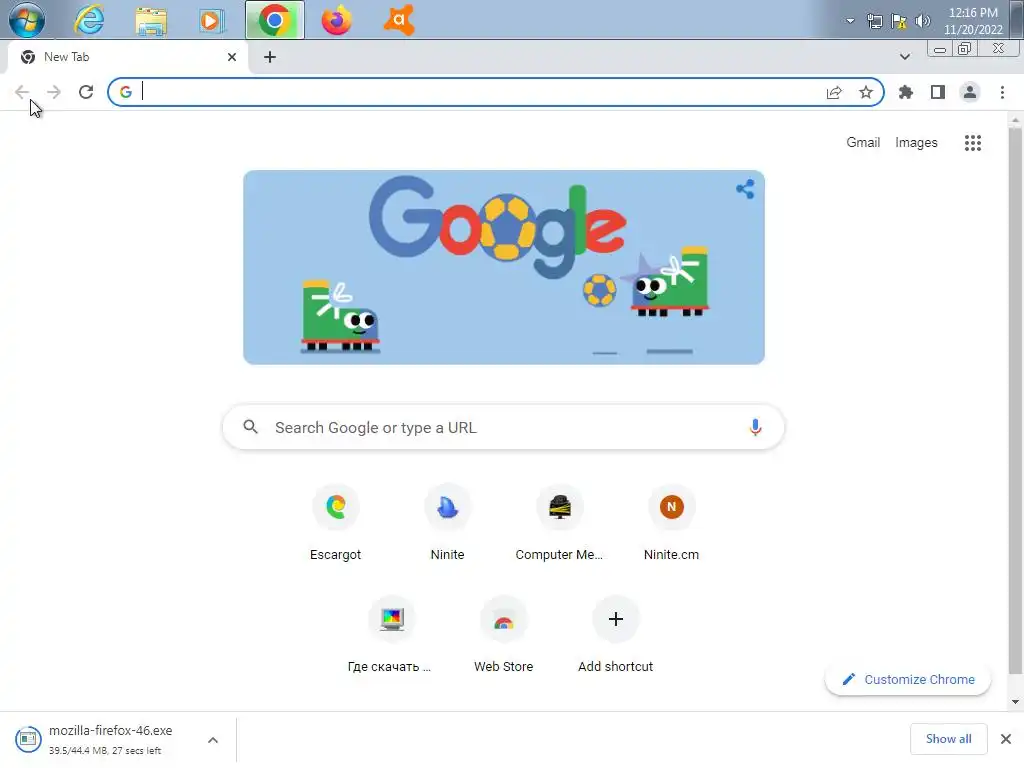Bookmark this tab with the star
The image size is (1024, 768).
866,93
